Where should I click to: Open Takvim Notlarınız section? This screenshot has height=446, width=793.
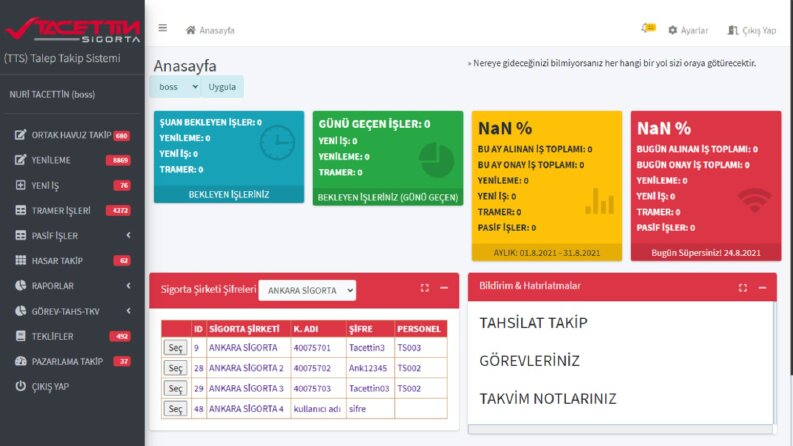pyautogui.click(x=548, y=398)
